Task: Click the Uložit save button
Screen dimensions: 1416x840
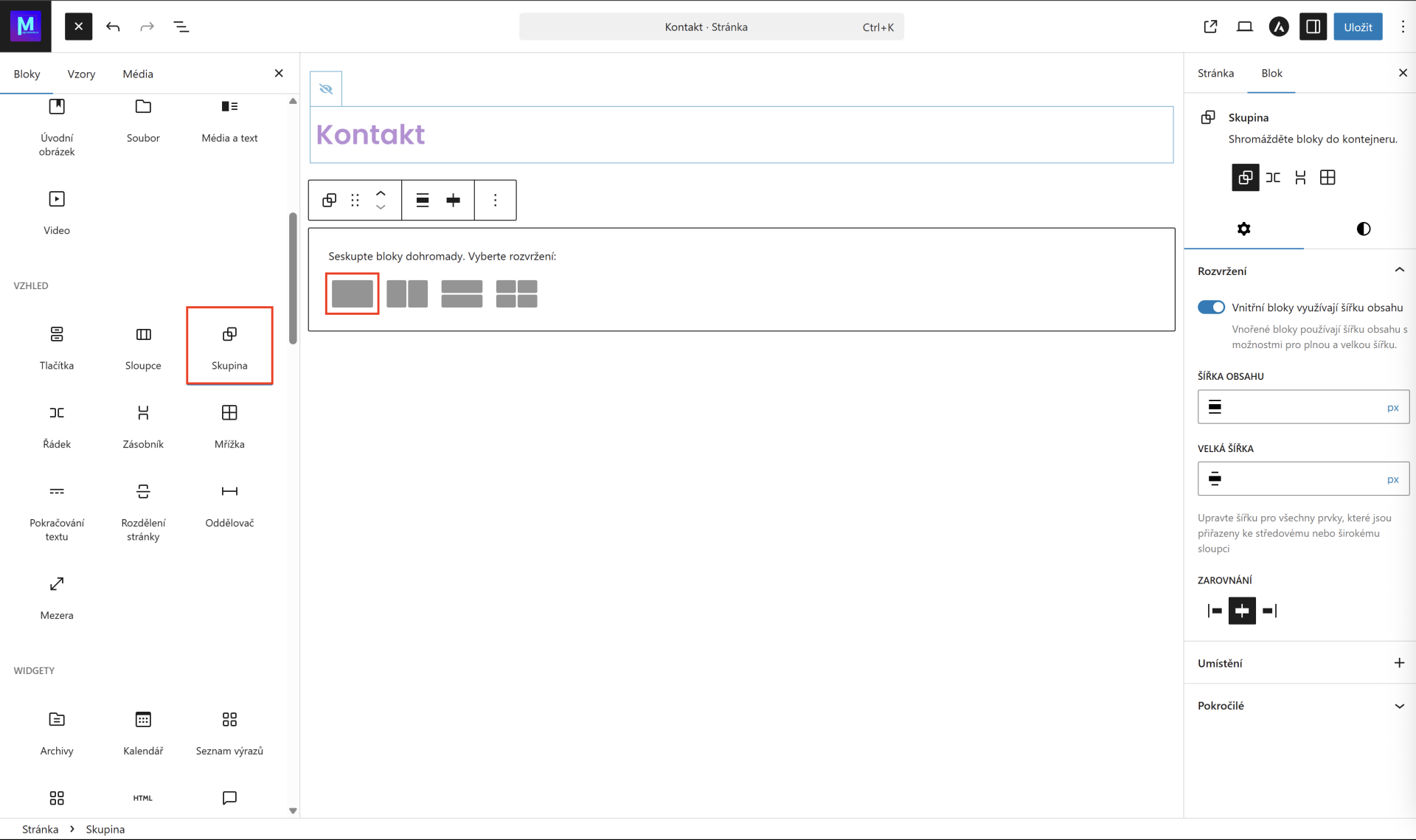Action: [x=1358, y=27]
